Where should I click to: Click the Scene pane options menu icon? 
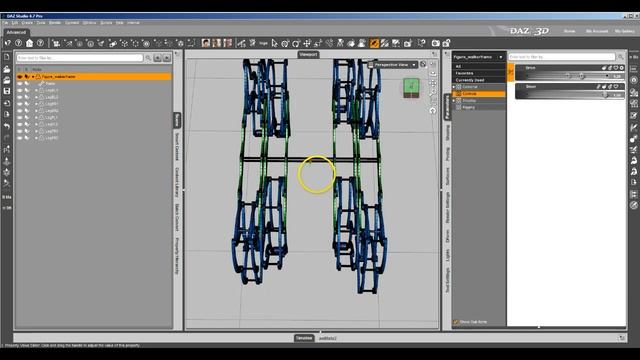tap(177, 54)
